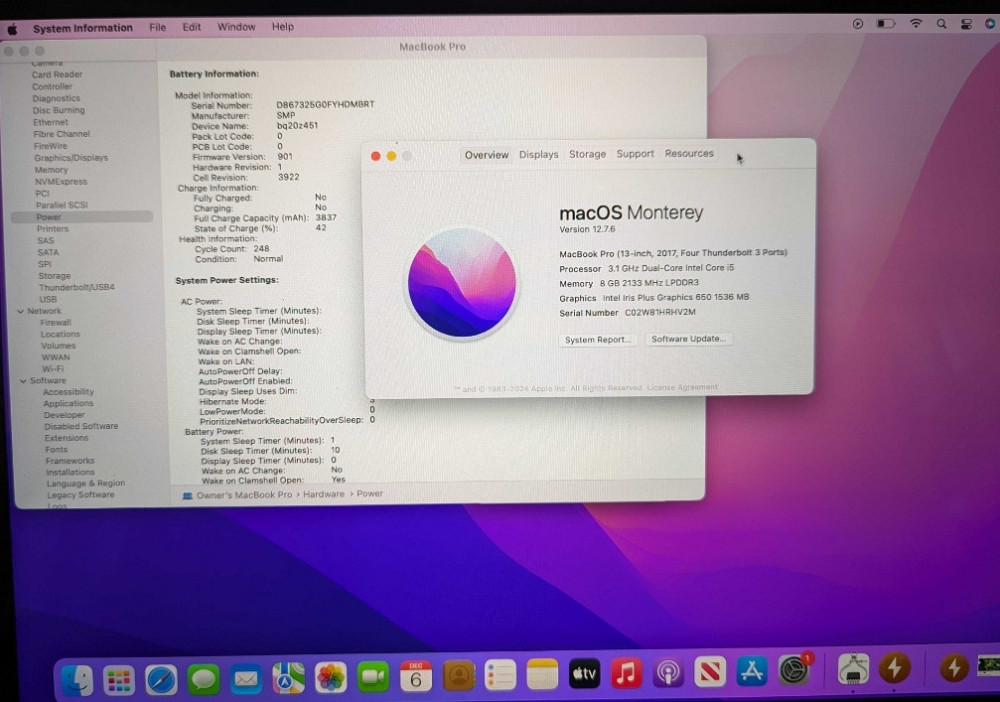
Task: Launch the Music app
Action: click(625, 672)
